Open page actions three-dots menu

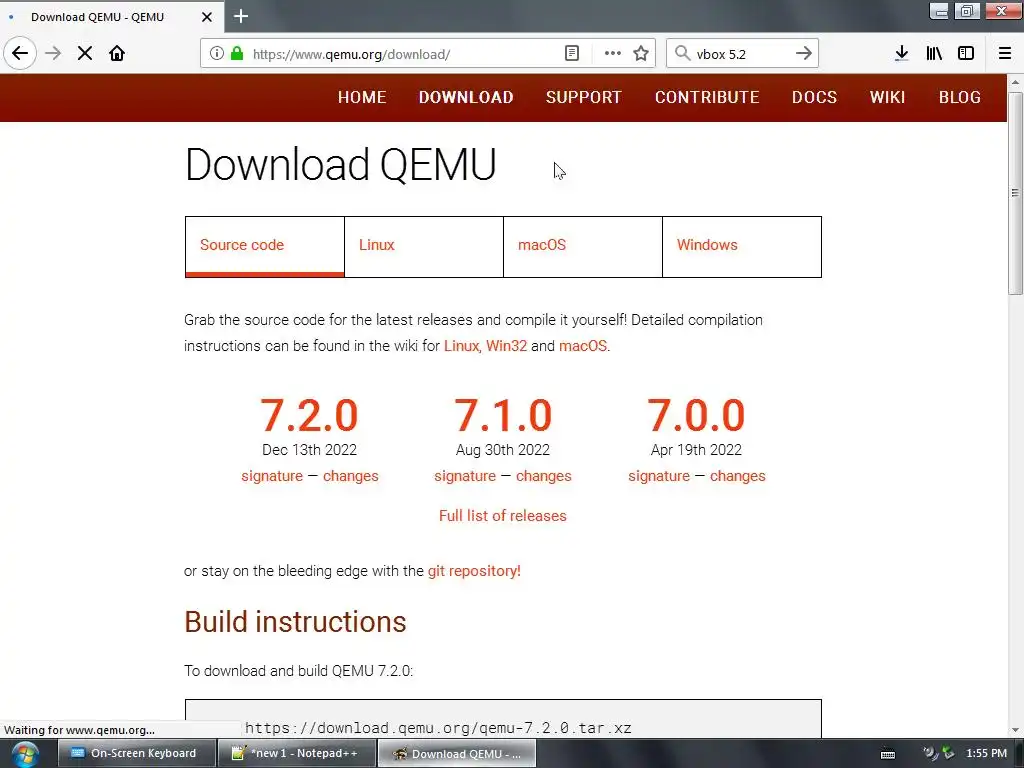613,54
